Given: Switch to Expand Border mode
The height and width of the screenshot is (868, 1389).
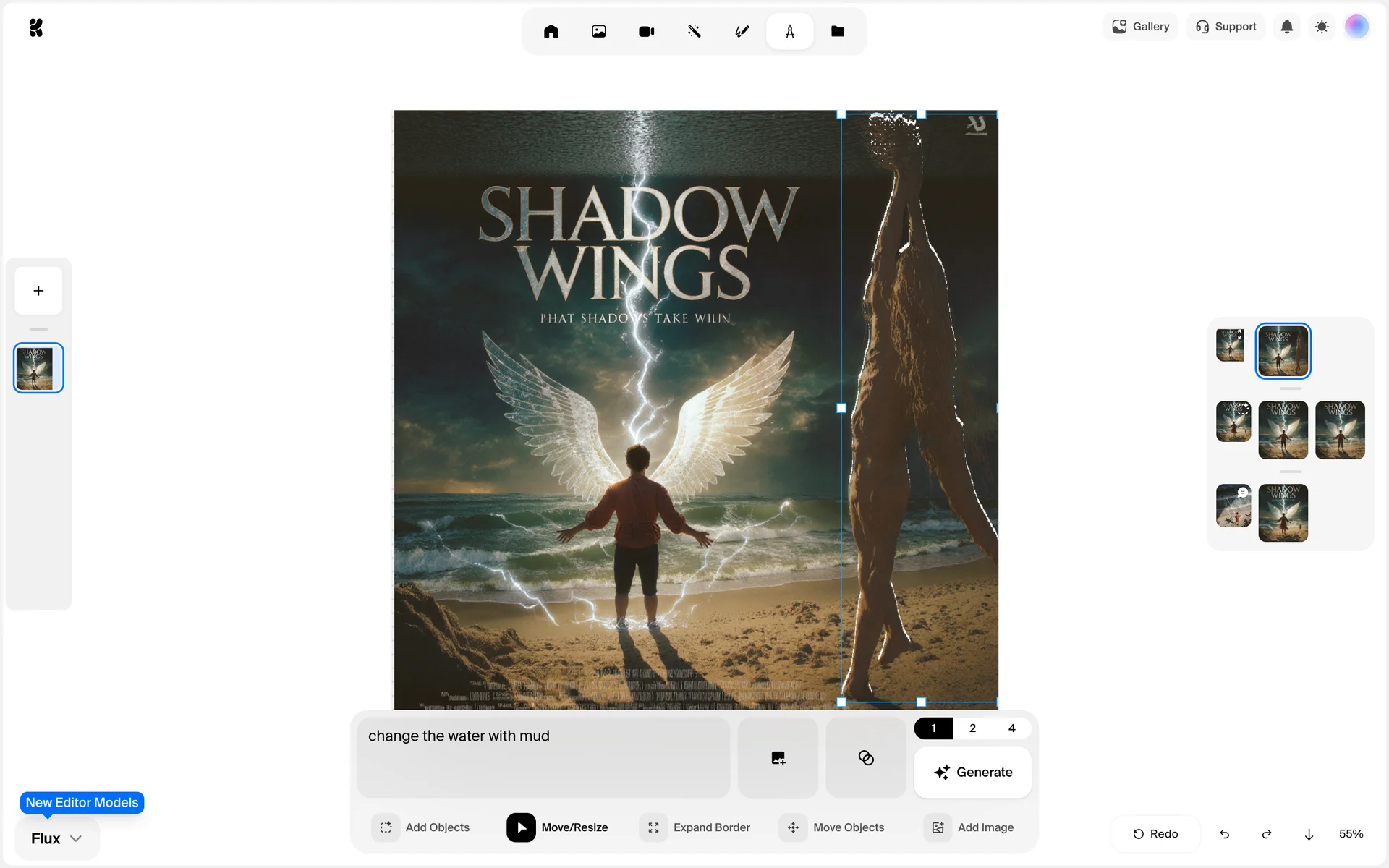Looking at the screenshot, I should click(694, 827).
